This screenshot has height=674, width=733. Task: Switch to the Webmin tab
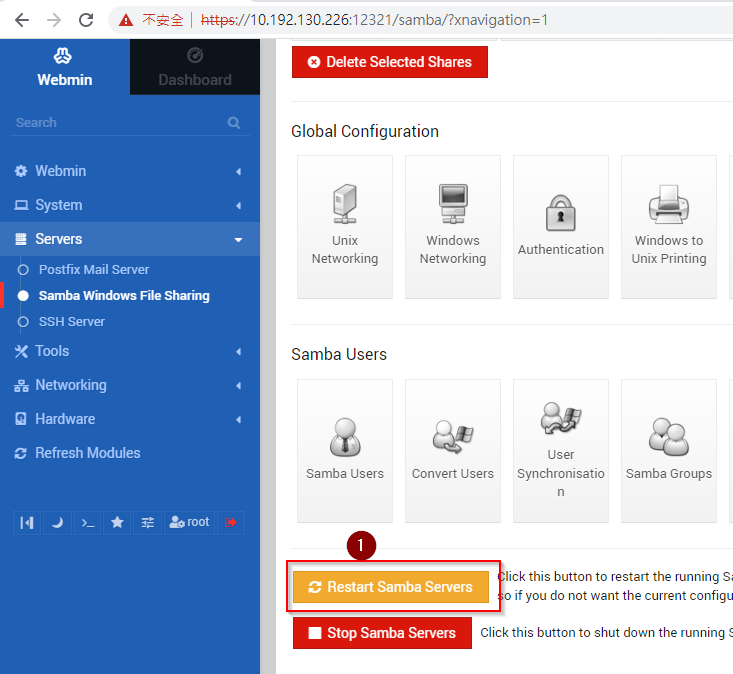(x=65, y=67)
